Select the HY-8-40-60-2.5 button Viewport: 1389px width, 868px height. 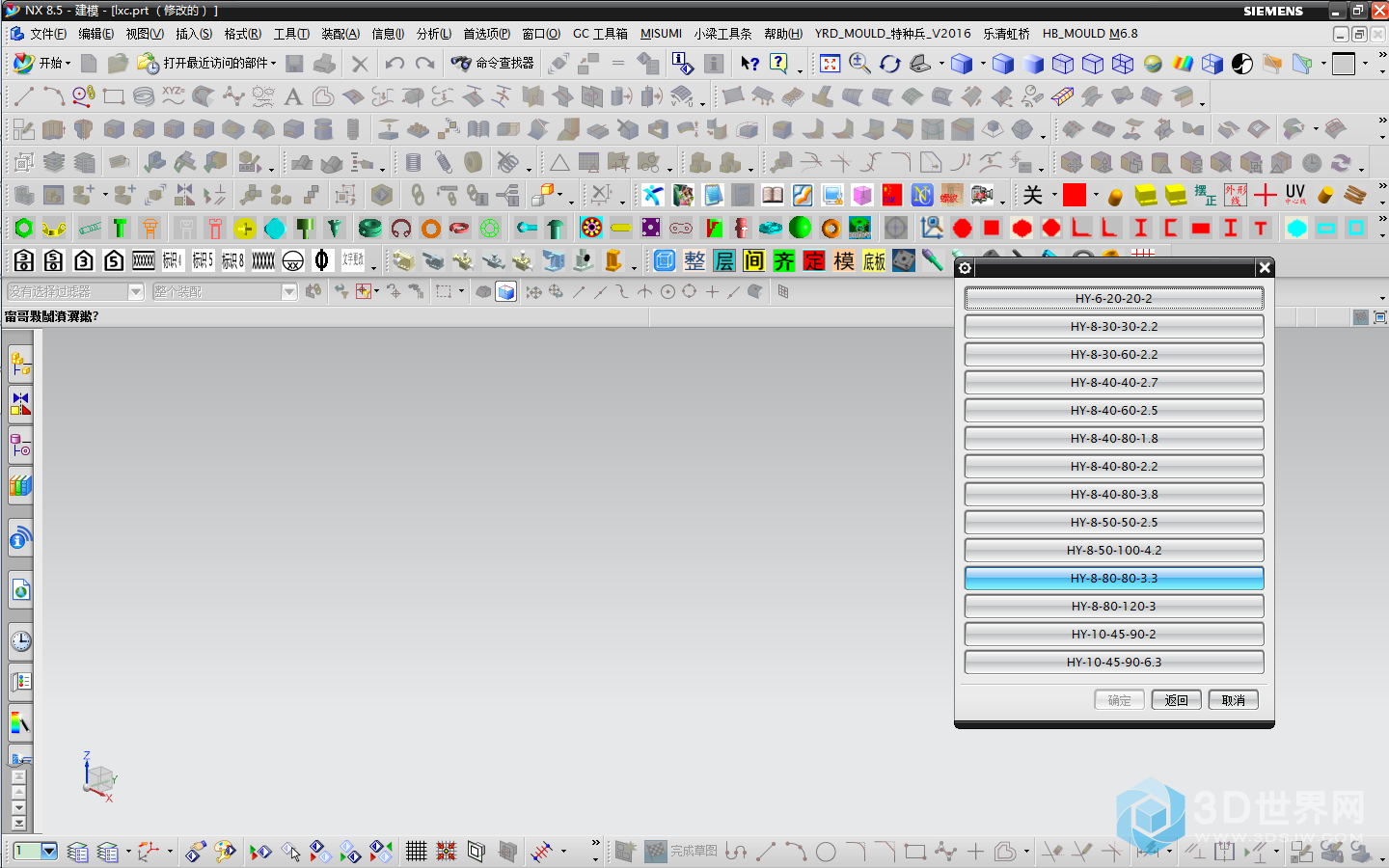click(x=1114, y=411)
